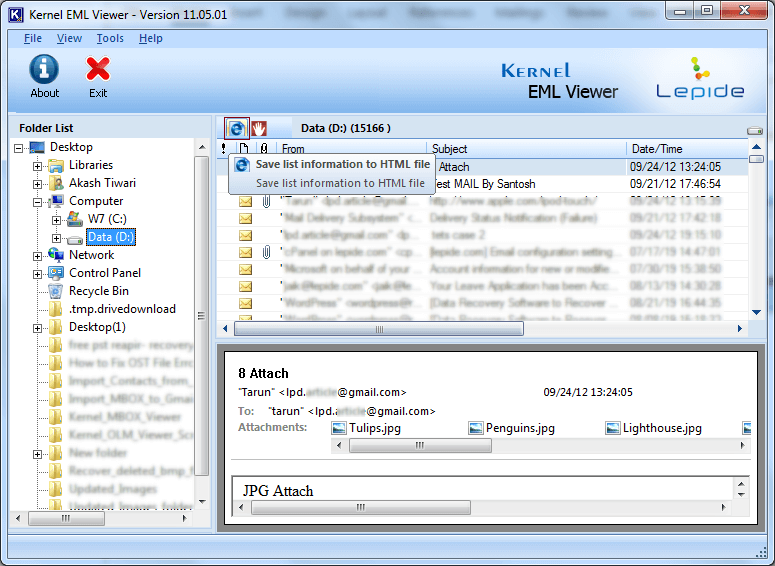Select Recycle Bin in folder list

point(98,291)
